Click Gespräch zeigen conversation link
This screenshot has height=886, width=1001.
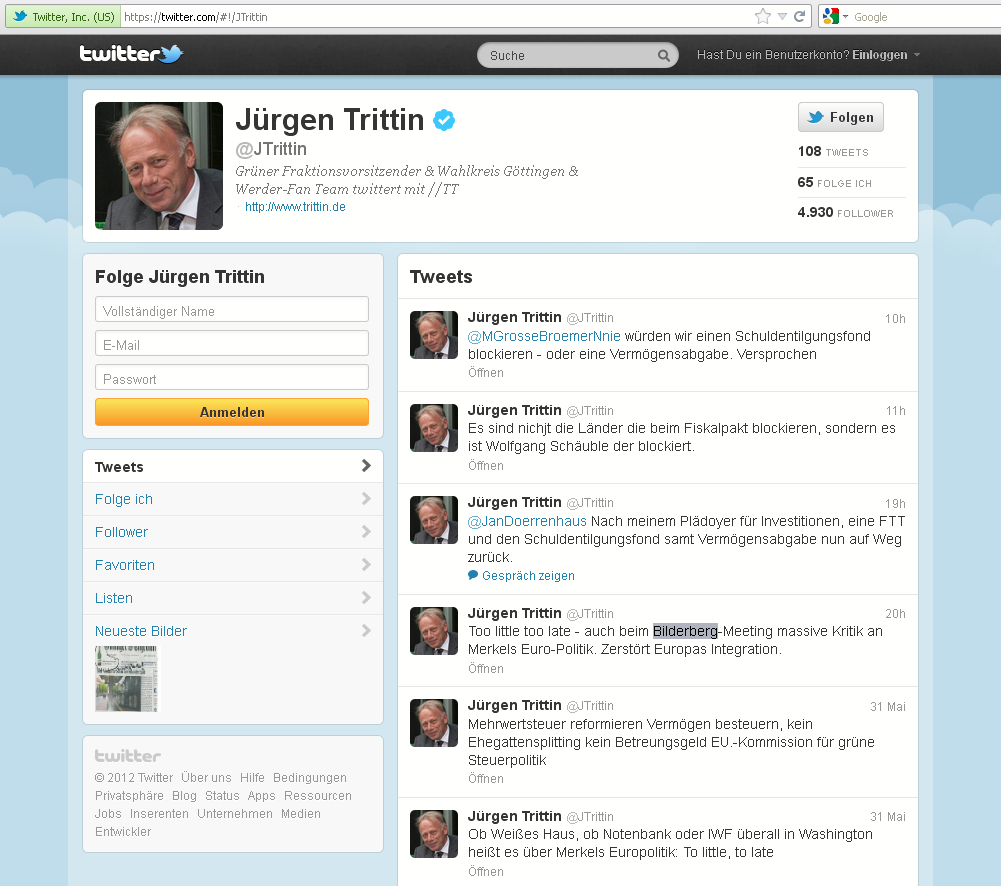[528, 576]
